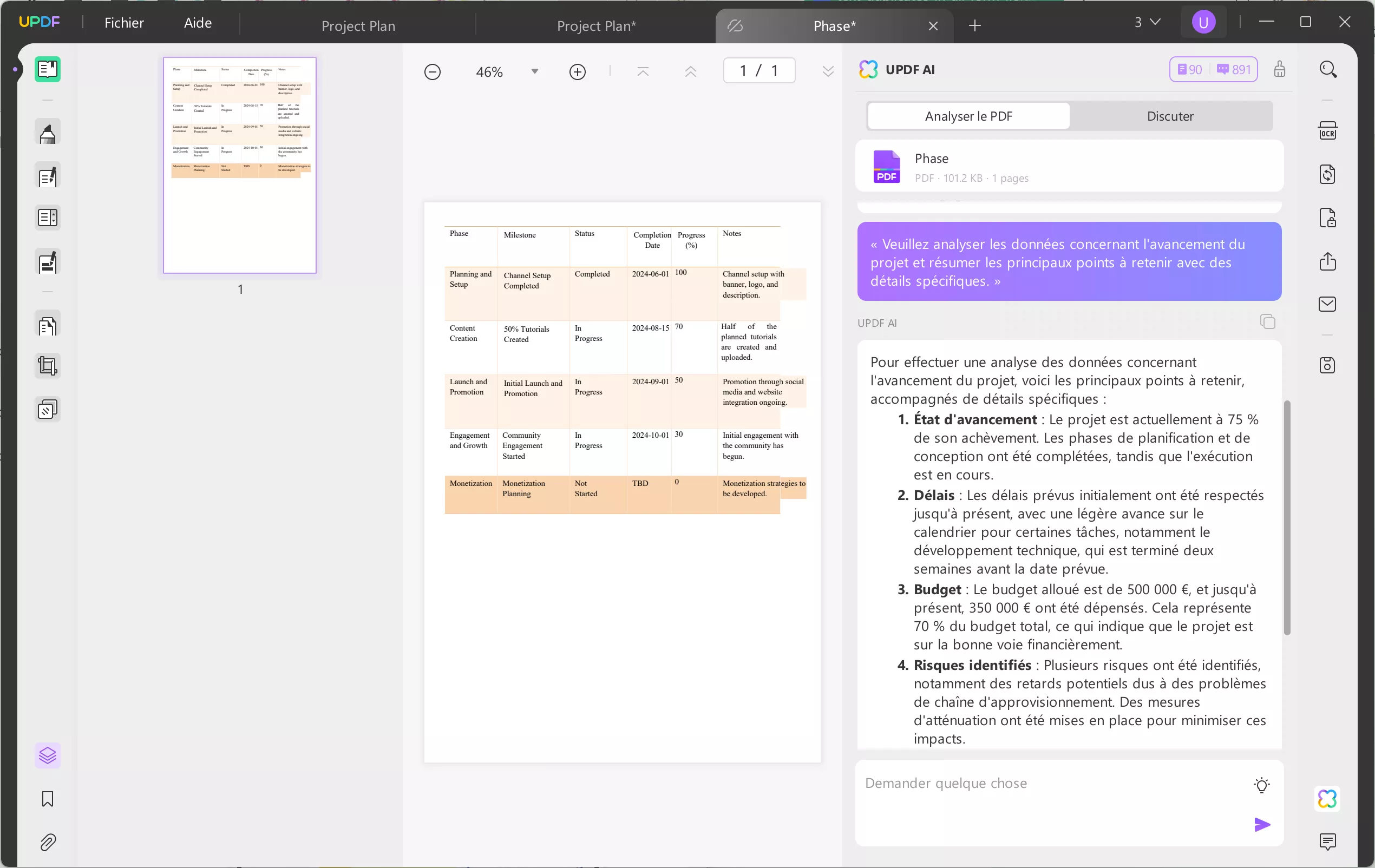Toggle the layers panel icon
This screenshot has width=1375, height=868.
click(48, 755)
